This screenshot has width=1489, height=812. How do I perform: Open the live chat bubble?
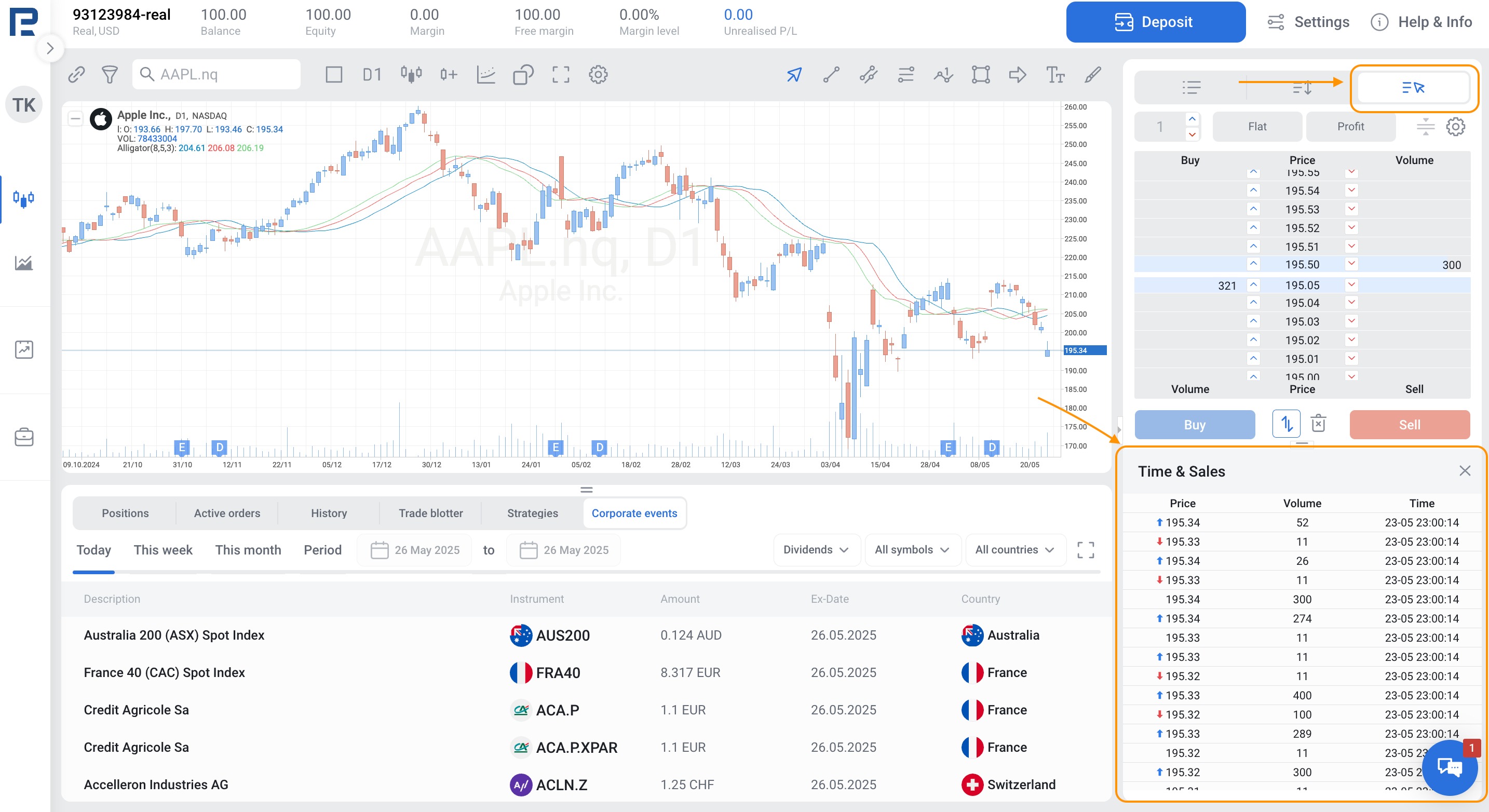coord(1449,767)
